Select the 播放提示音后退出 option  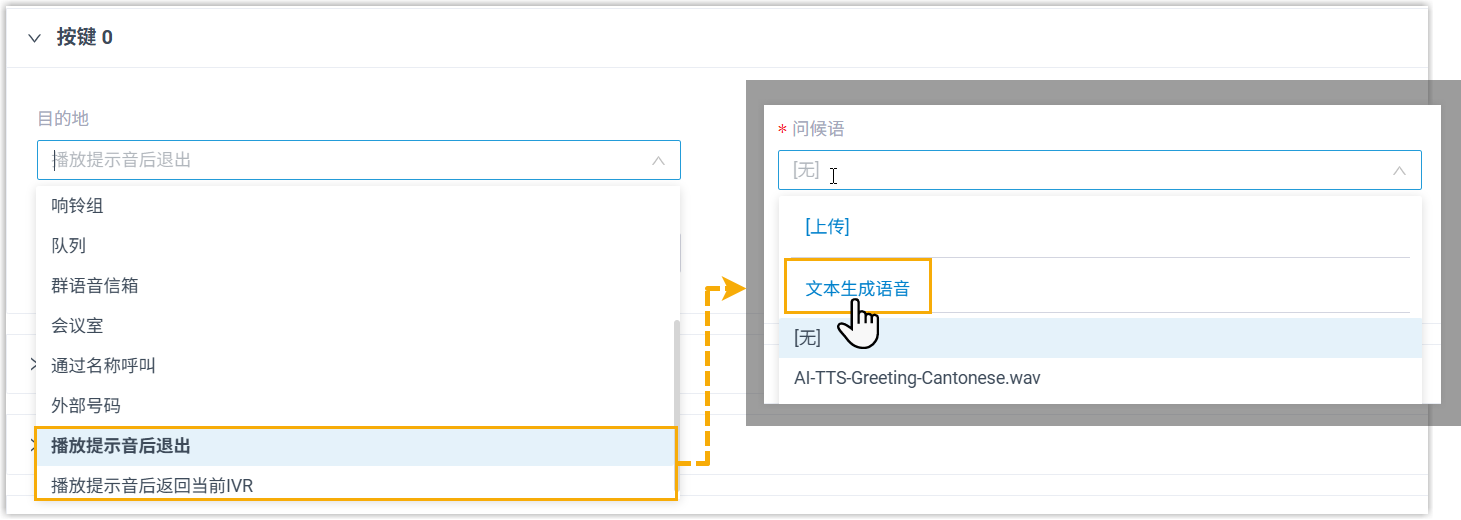coord(120,446)
